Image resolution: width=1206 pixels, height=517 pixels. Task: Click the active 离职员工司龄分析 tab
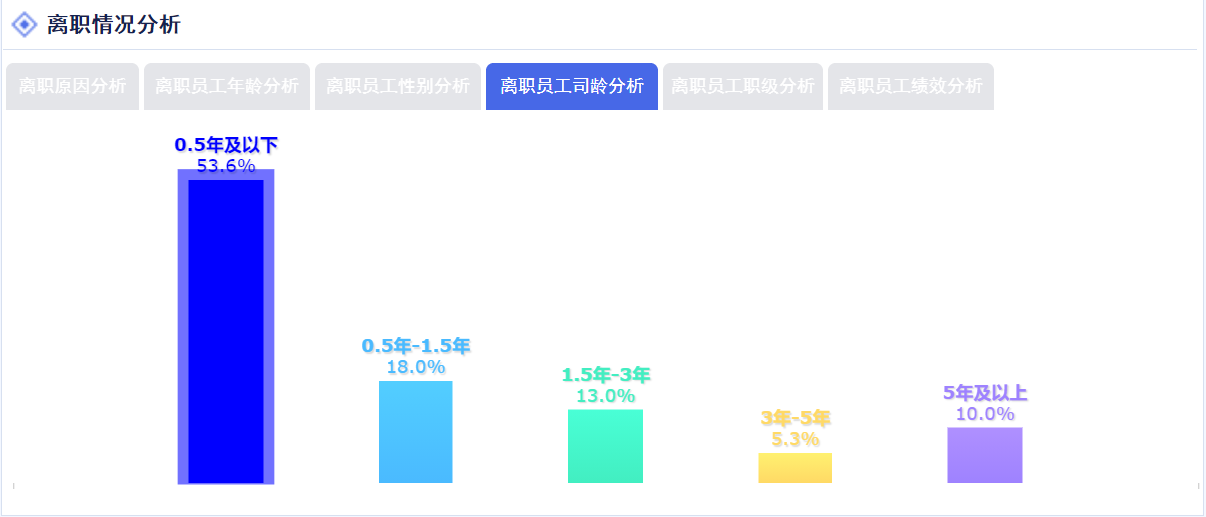coord(572,86)
